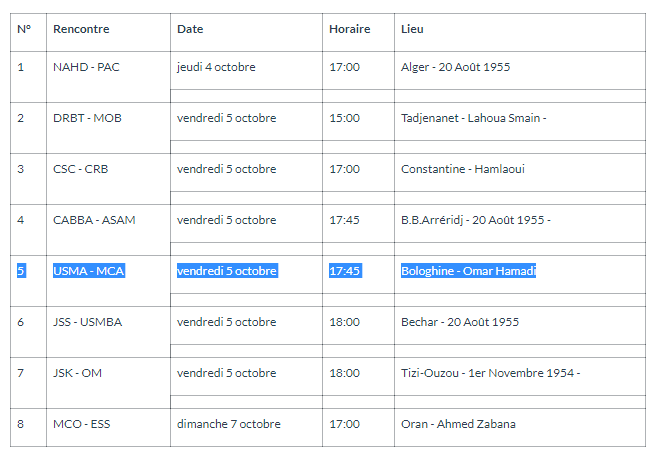
Task: Select the Lieu column header
Action: pos(412,29)
